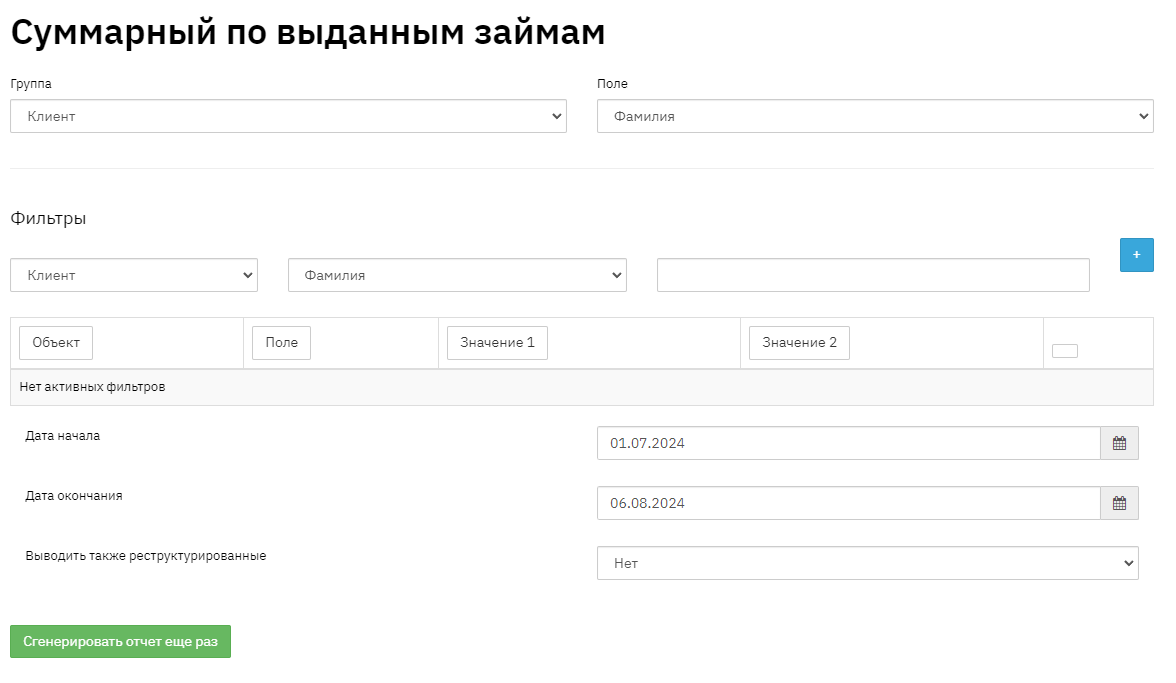The image size is (1176, 683).
Task: Open the Группа dropdown at top
Action: [288, 116]
